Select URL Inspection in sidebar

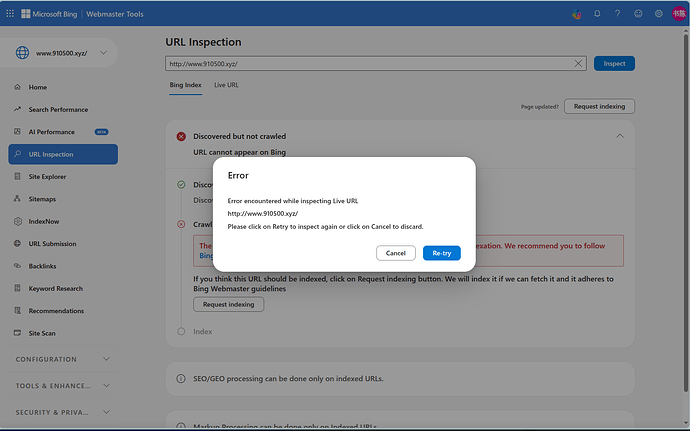(x=63, y=154)
